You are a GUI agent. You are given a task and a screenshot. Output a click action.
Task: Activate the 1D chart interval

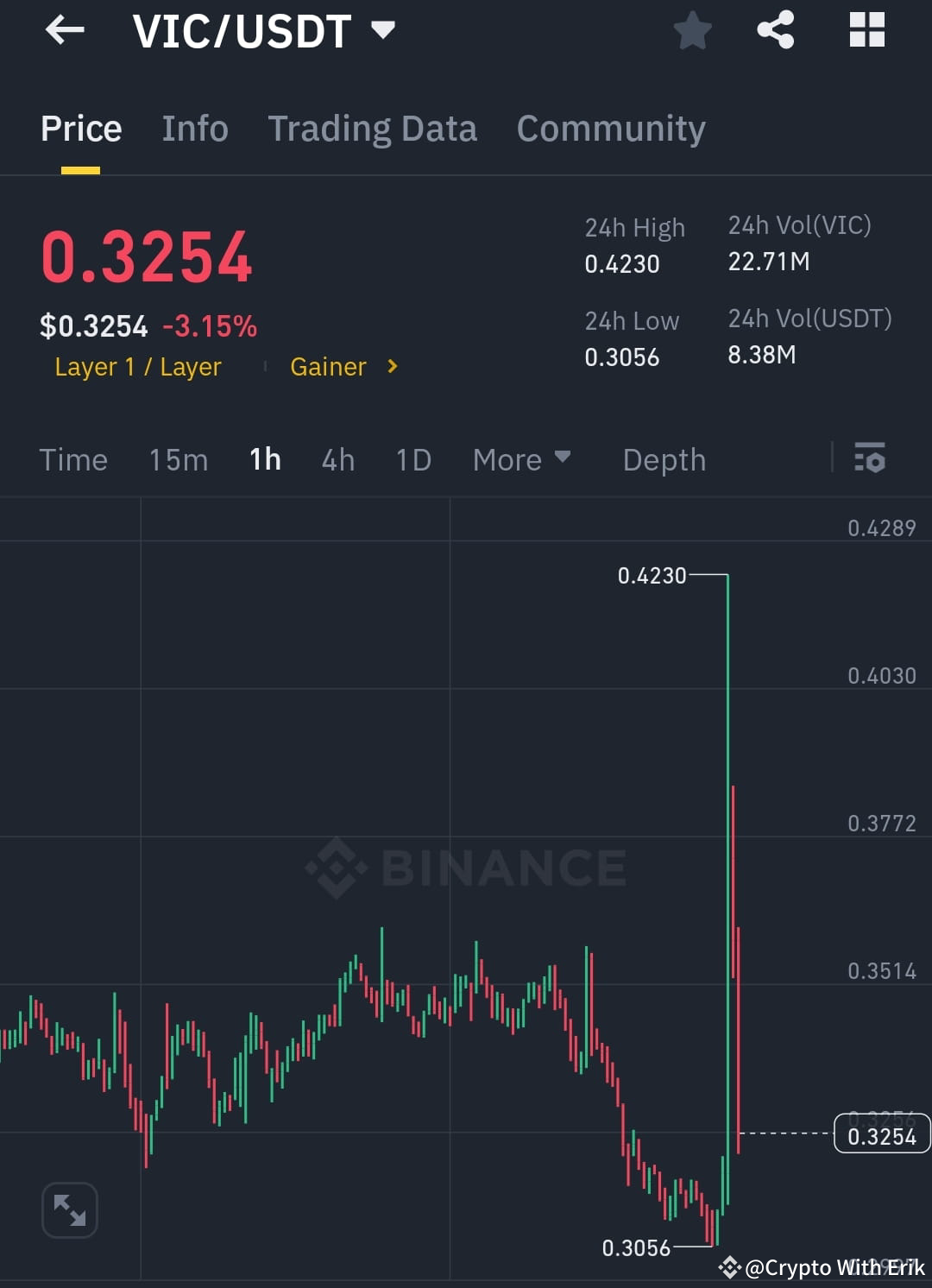(x=412, y=459)
